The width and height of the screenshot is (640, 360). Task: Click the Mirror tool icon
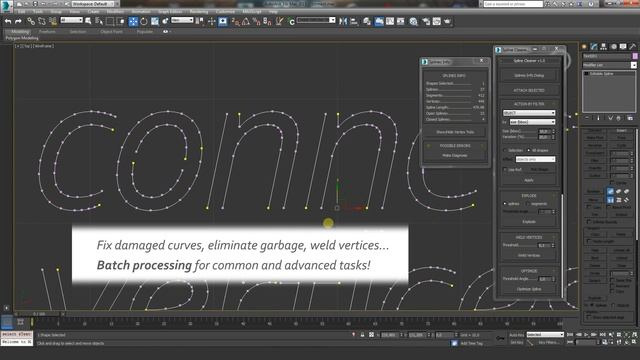pos(343,22)
